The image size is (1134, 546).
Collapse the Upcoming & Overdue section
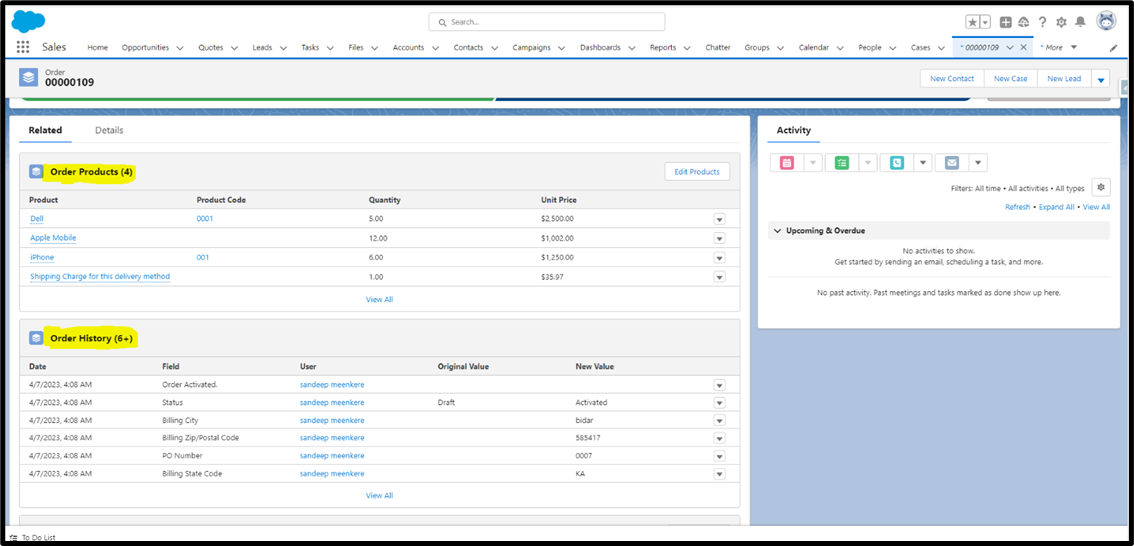pos(778,231)
